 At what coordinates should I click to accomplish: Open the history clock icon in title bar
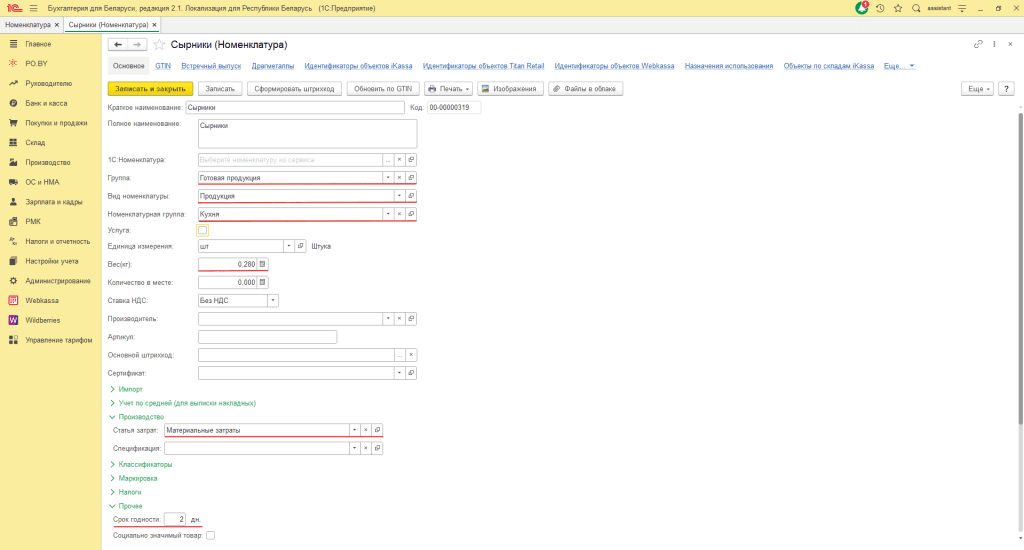[880, 8]
